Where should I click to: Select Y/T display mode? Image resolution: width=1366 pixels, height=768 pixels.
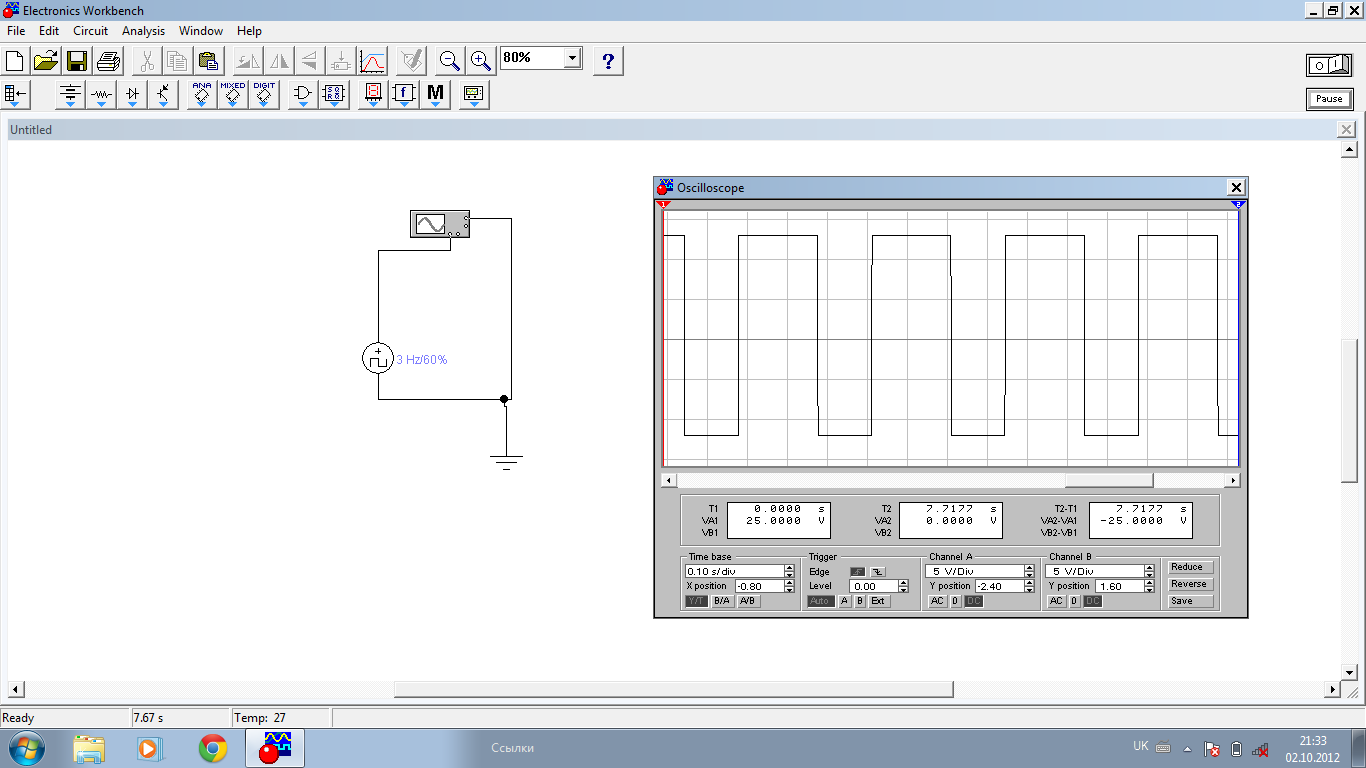pyautogui.click(x=696, y=601)
